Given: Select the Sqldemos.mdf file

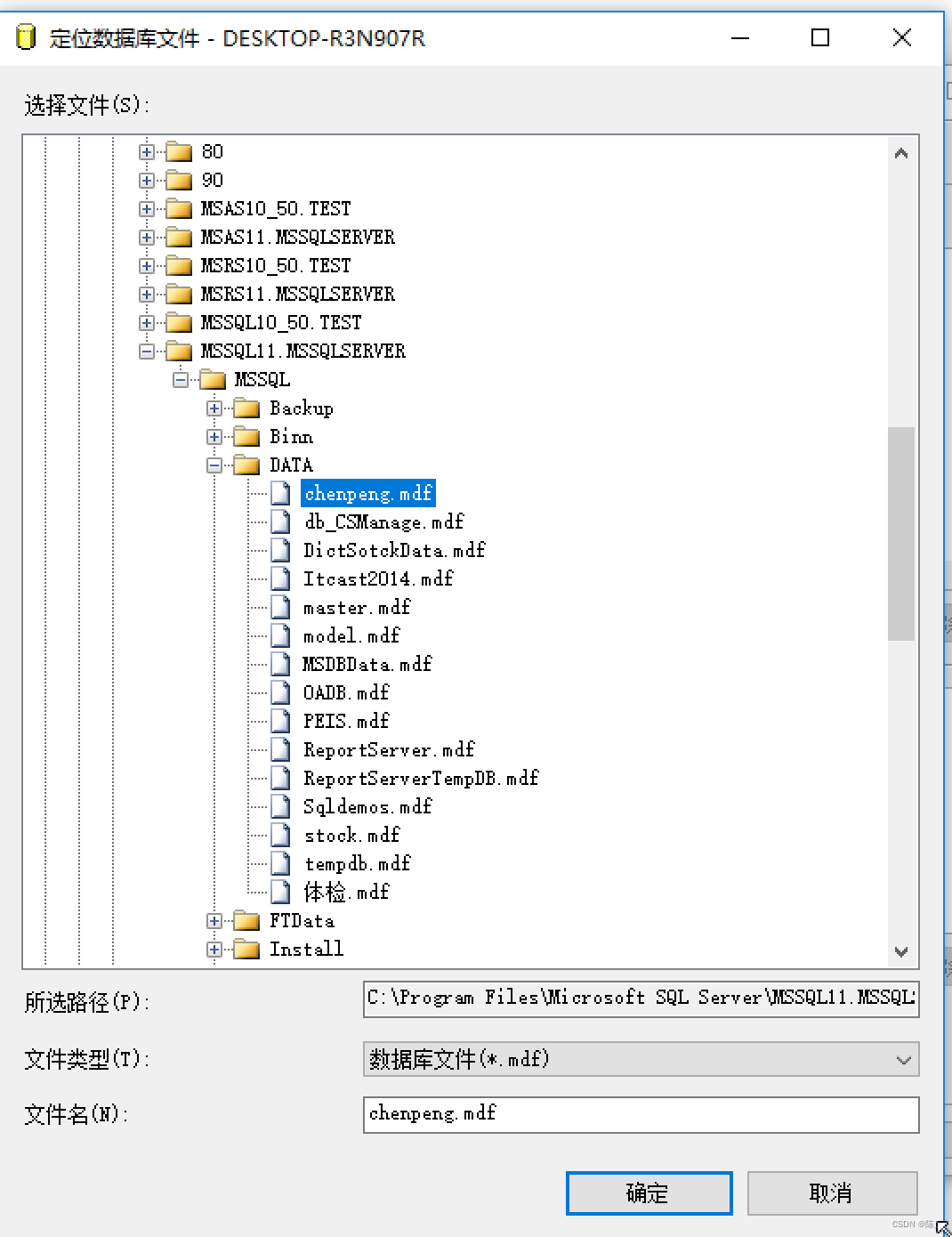Looking at the screenshot, I should (x=367, y=806).
